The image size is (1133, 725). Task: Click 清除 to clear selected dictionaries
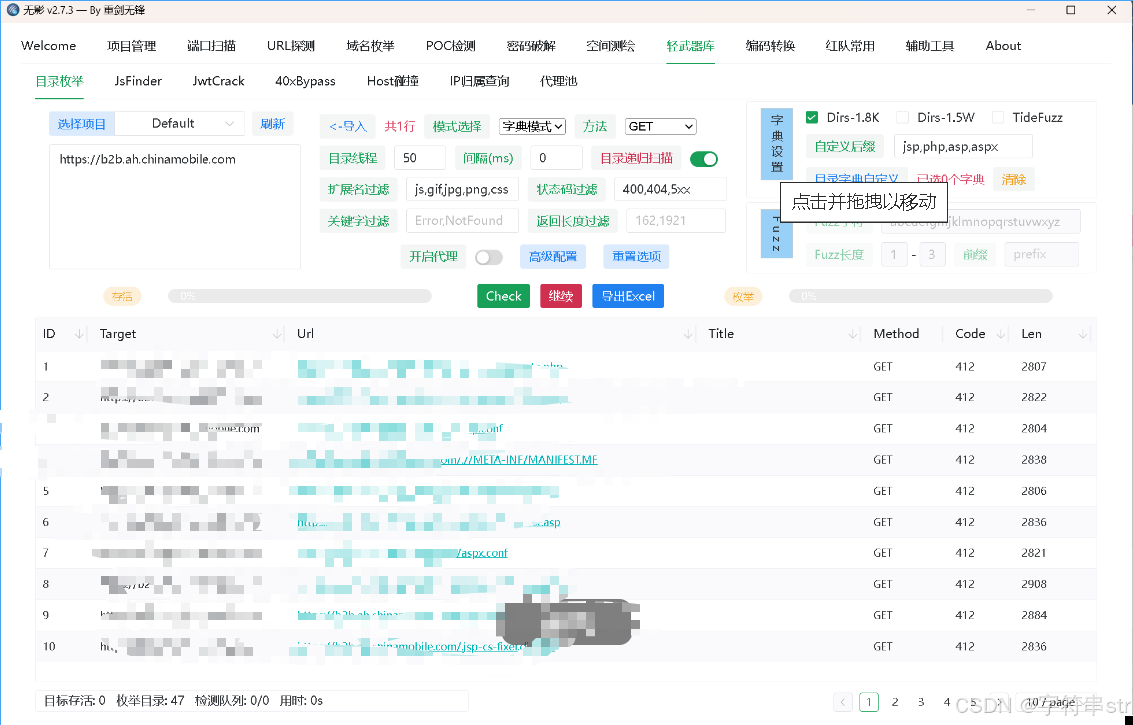[x=1011, y=178]
